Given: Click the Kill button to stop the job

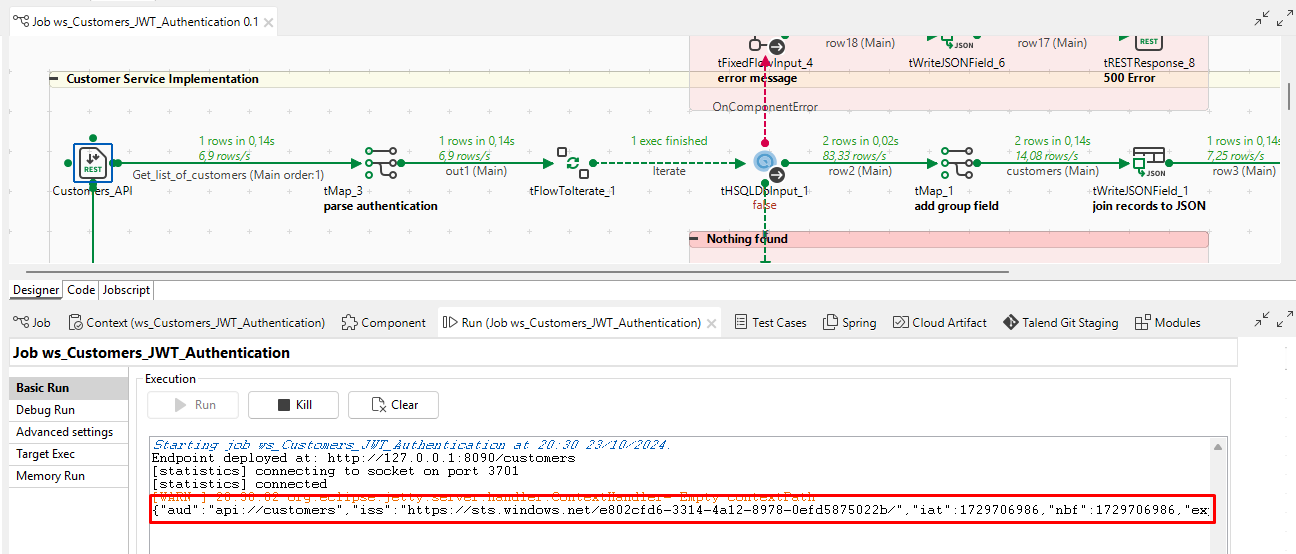Looking at the screenshot, I should [x=293, y=405].
